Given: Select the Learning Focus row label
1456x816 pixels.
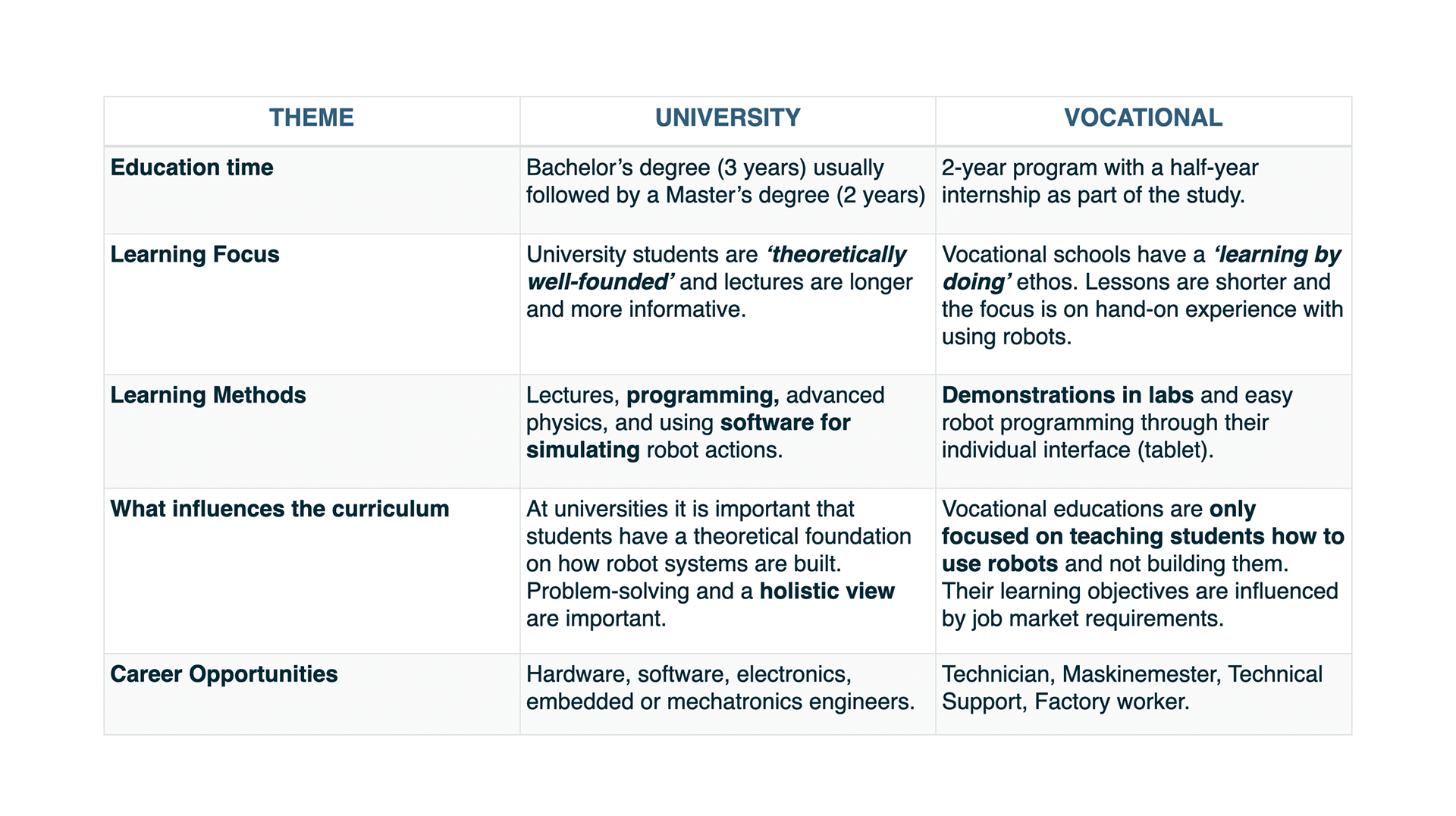Looking at the screenshot, I should (x=195, y=255).
